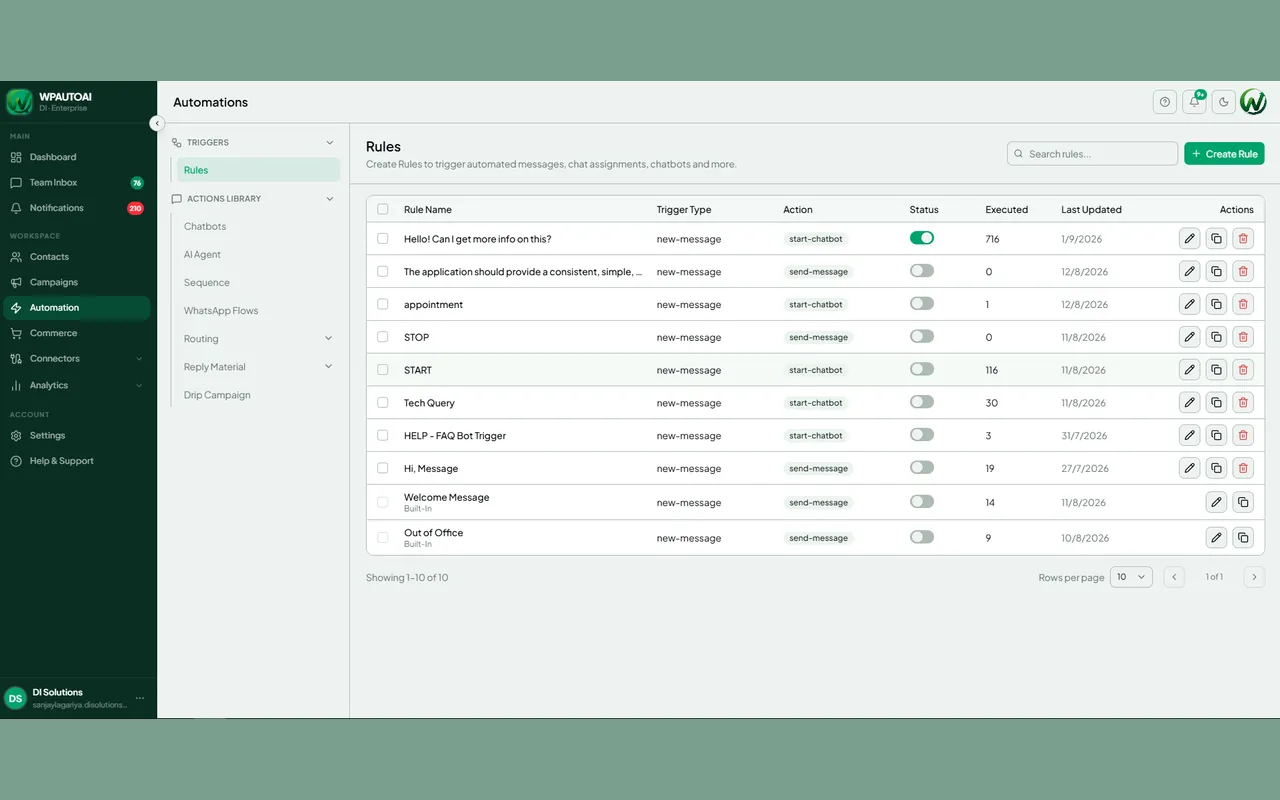Edit the Hi, Message rule
Image resolution: width=1280 pixels, height=800 pixels.
click(1189, 468)
